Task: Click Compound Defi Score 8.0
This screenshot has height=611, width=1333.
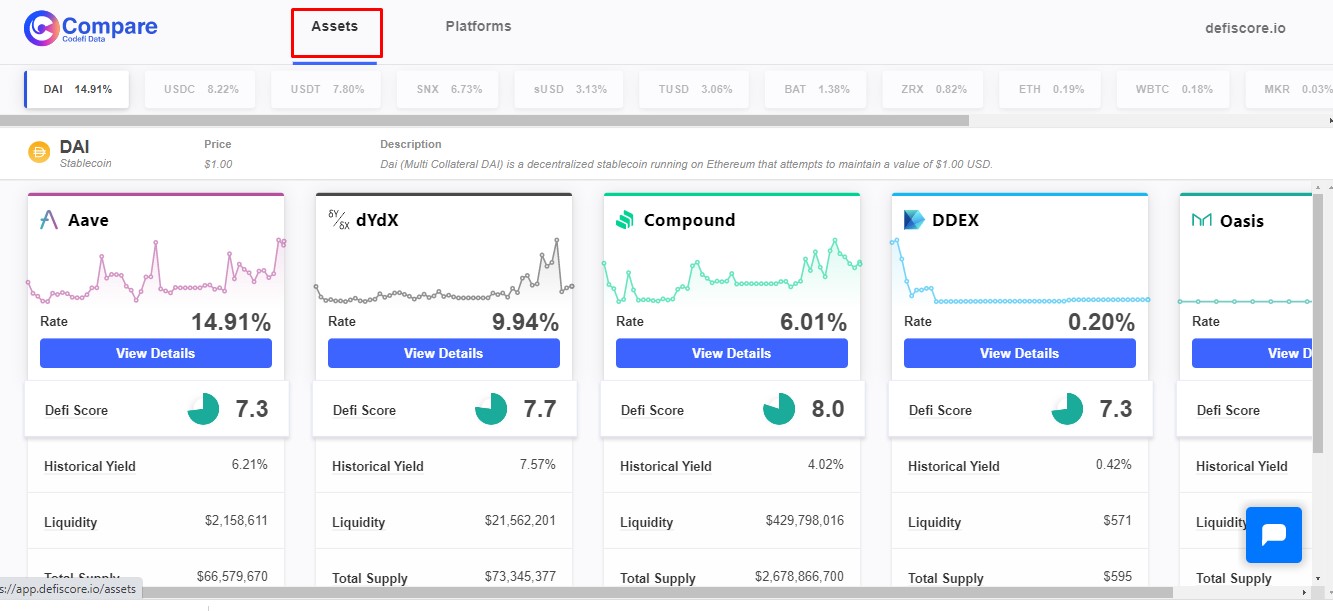Action: click(828, 409)
